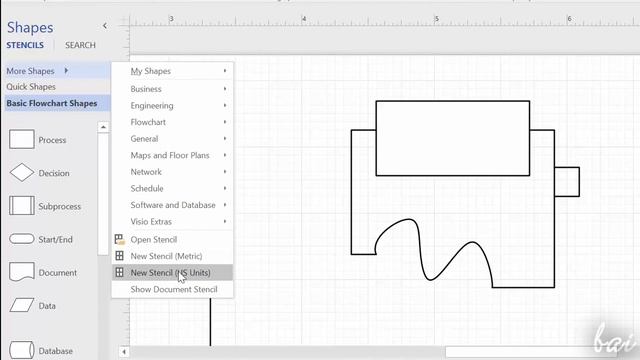Click the Database shape label
640x360 pixels.
pos(56,351)
